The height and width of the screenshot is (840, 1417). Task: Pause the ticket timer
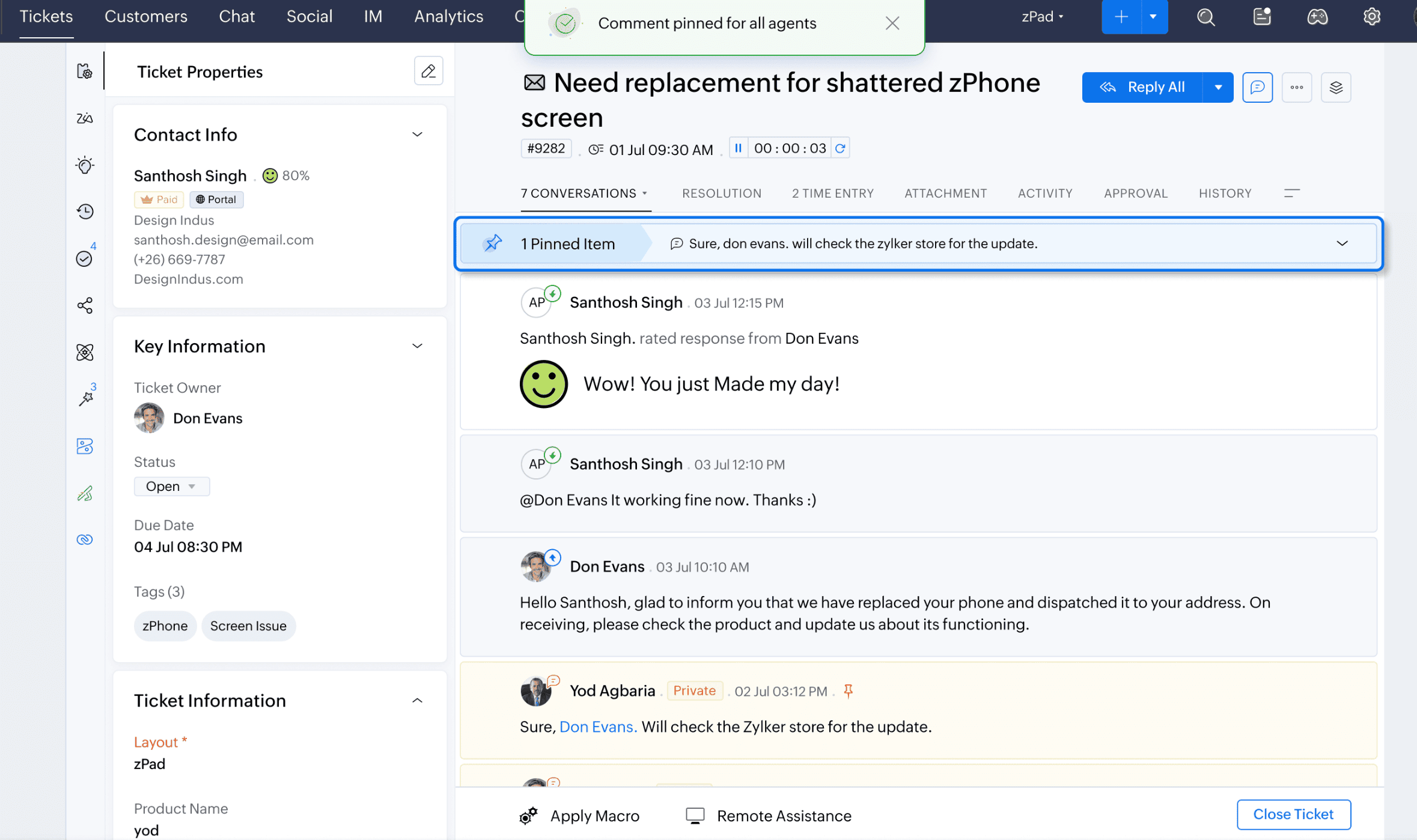(738, 148)
